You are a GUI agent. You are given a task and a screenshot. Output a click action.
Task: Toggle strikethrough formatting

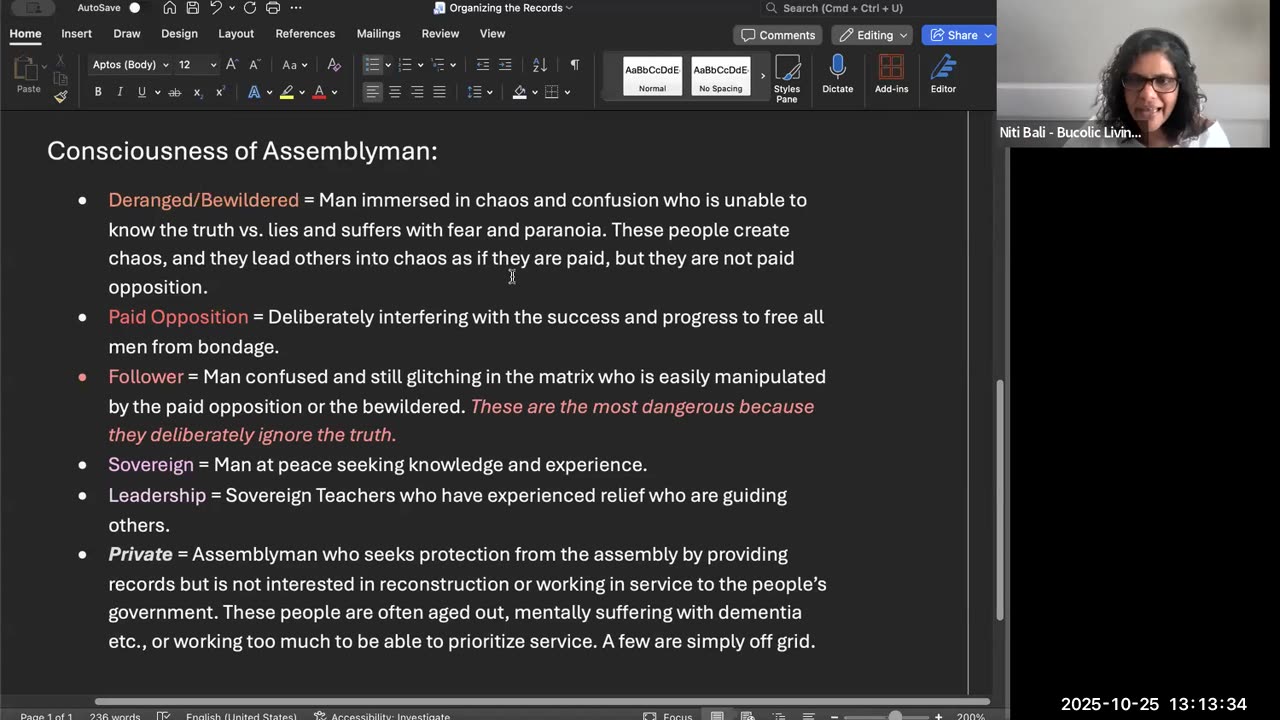click(174, 92)
